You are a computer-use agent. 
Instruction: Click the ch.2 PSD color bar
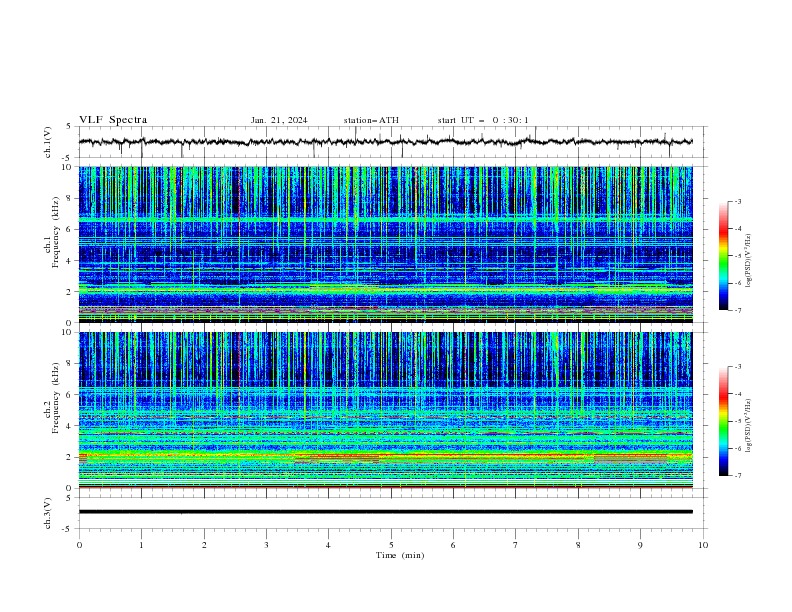[x=724, y=421]
